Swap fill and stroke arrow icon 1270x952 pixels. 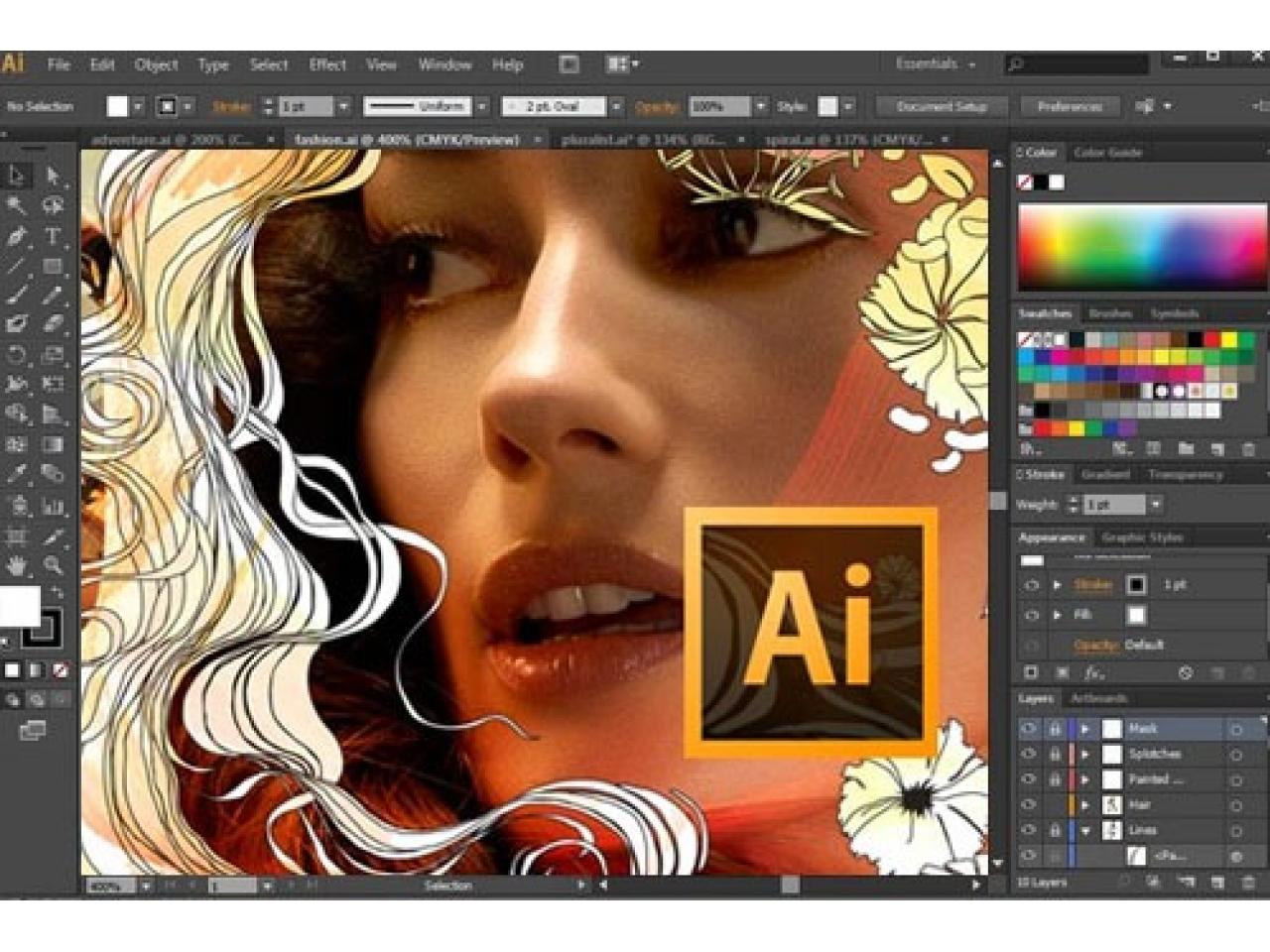[58, 593]
